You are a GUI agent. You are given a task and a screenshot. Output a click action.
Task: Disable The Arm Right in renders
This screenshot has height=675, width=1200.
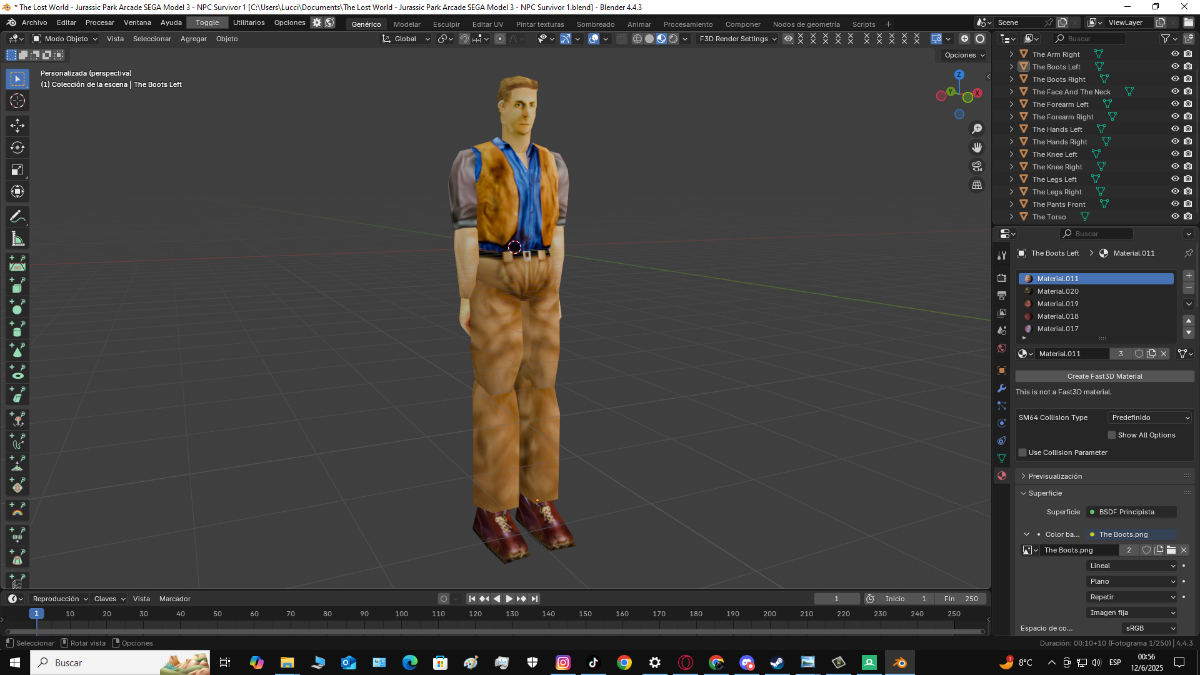tap(1189, 54)
